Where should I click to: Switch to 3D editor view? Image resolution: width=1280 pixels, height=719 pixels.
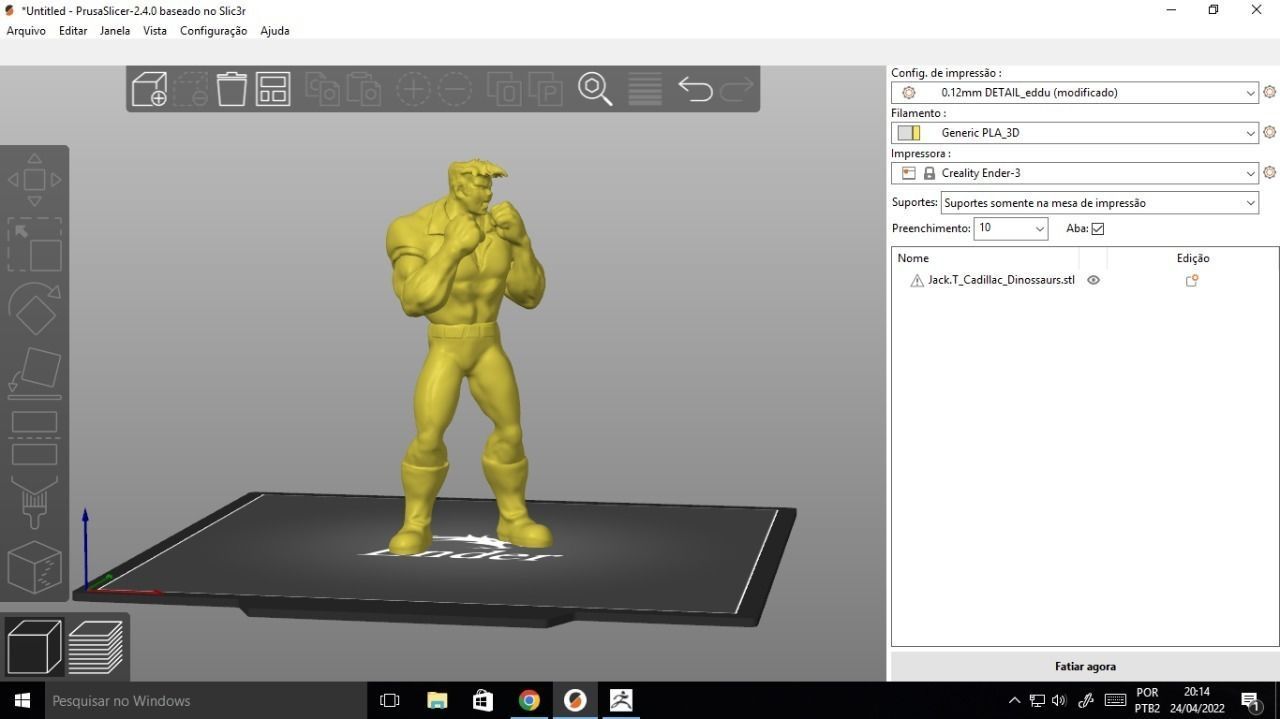point(34,646)
